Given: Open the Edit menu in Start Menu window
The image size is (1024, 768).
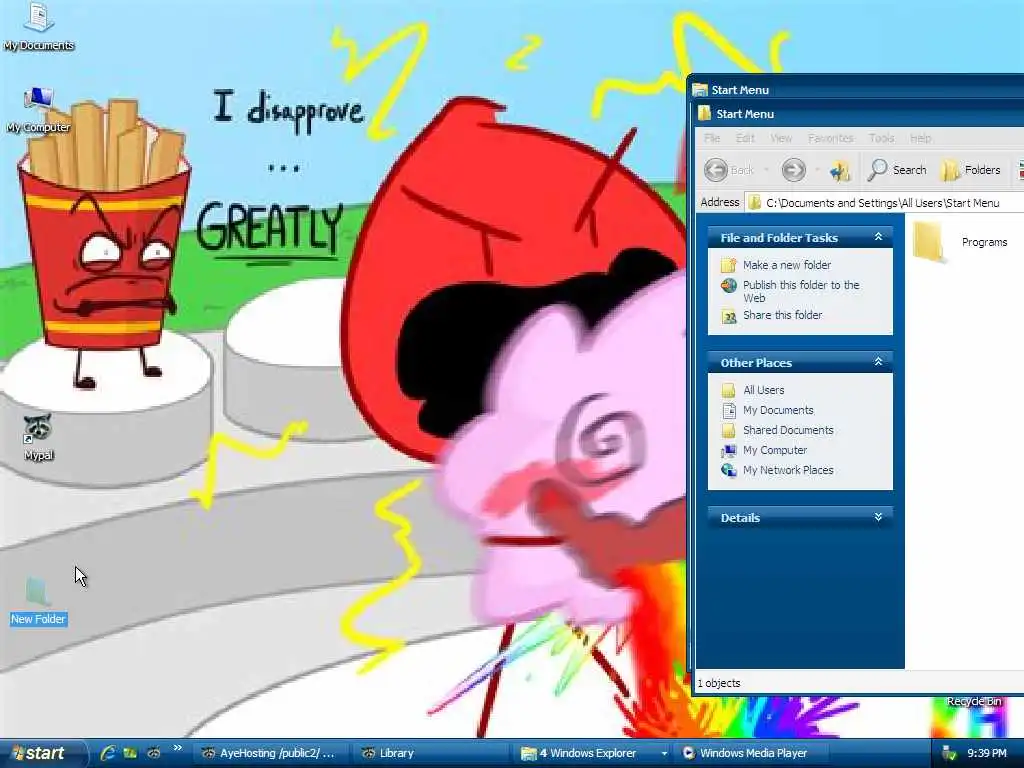Looking at the screenshot, I should [745, 138].
